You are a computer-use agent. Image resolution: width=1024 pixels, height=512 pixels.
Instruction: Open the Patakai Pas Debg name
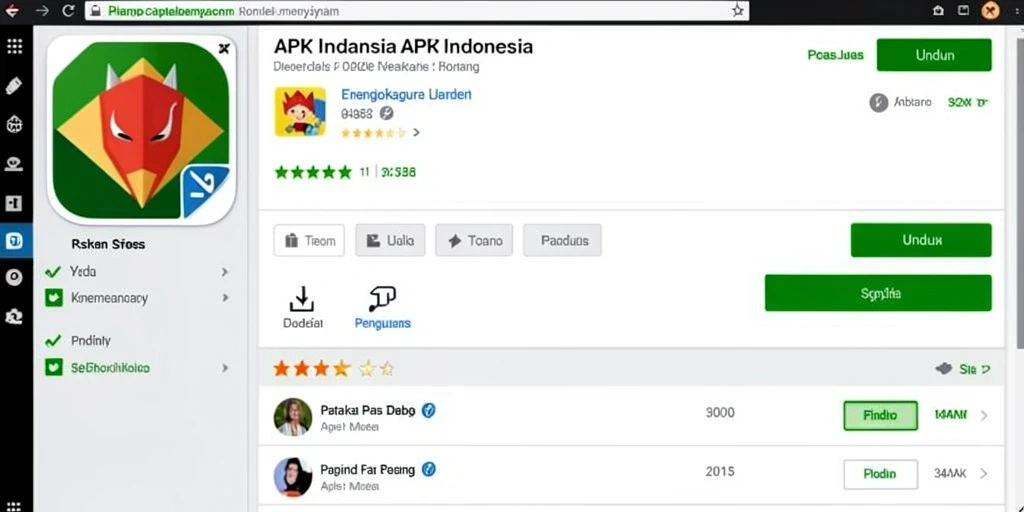pyautogui.click(x=368, y=411)
